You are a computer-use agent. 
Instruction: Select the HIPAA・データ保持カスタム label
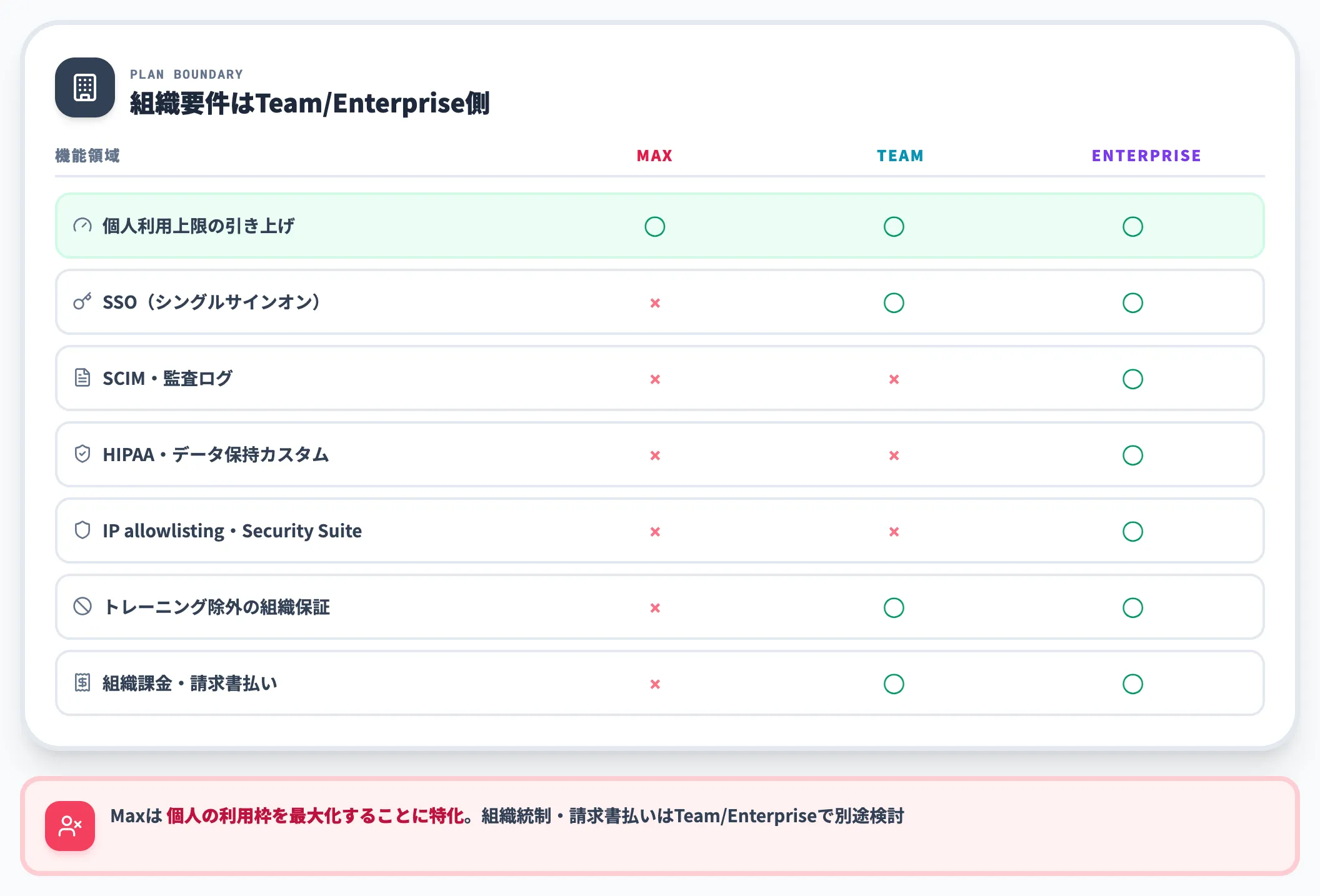(x=216, y=454)
